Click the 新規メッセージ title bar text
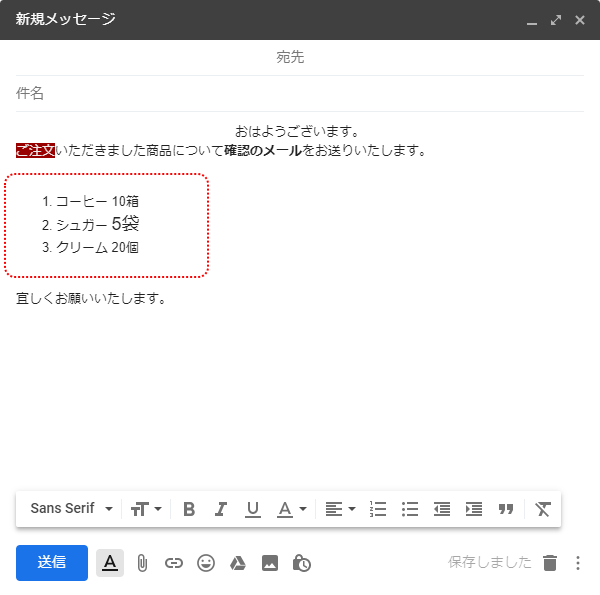The height and width of the screenshot is (595, 600). pyautogui.click(x=65, y=19)
